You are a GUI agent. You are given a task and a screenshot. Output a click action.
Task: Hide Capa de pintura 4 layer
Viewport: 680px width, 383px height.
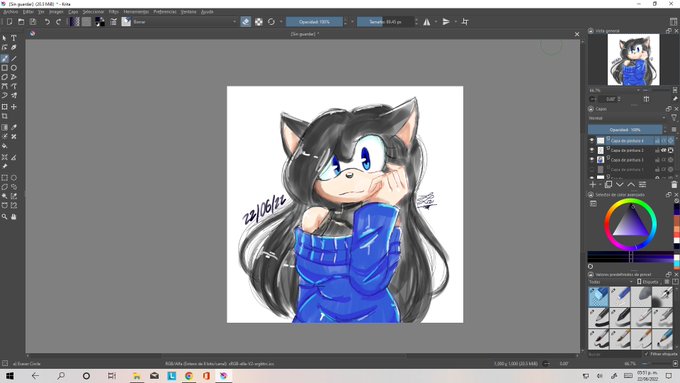point(592,141)
